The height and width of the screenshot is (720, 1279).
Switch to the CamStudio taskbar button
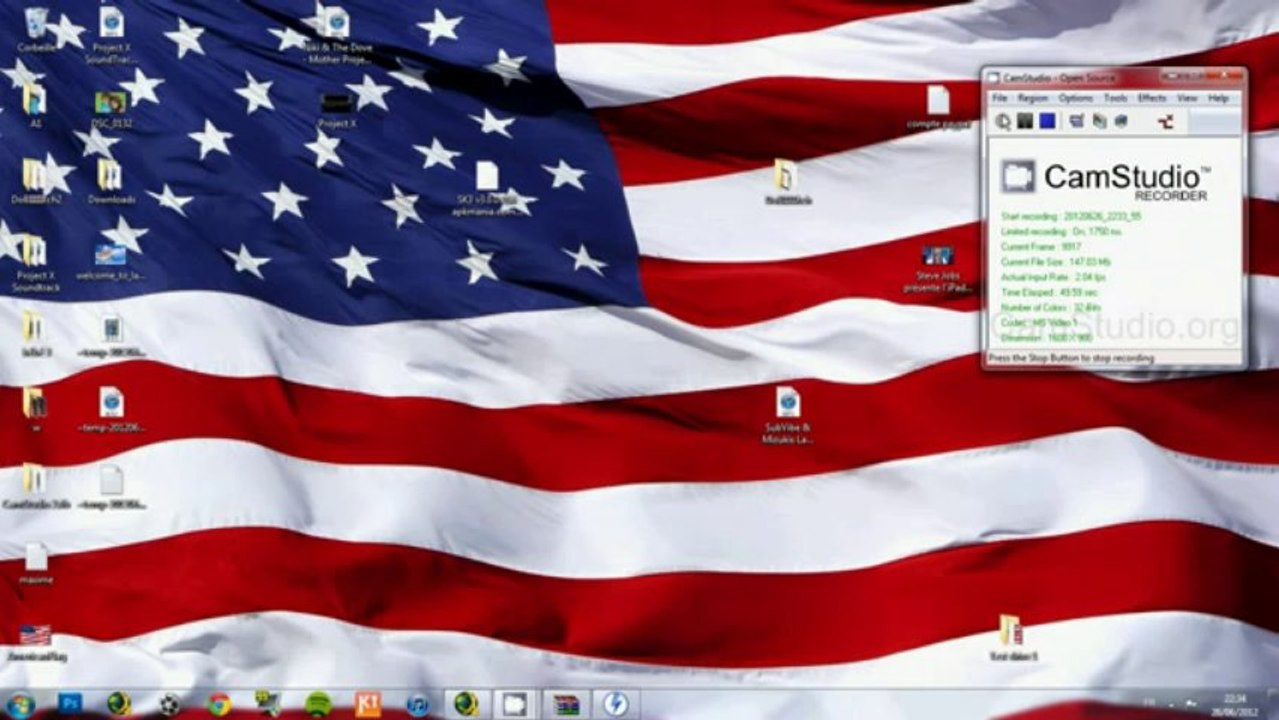click(514, 704)
